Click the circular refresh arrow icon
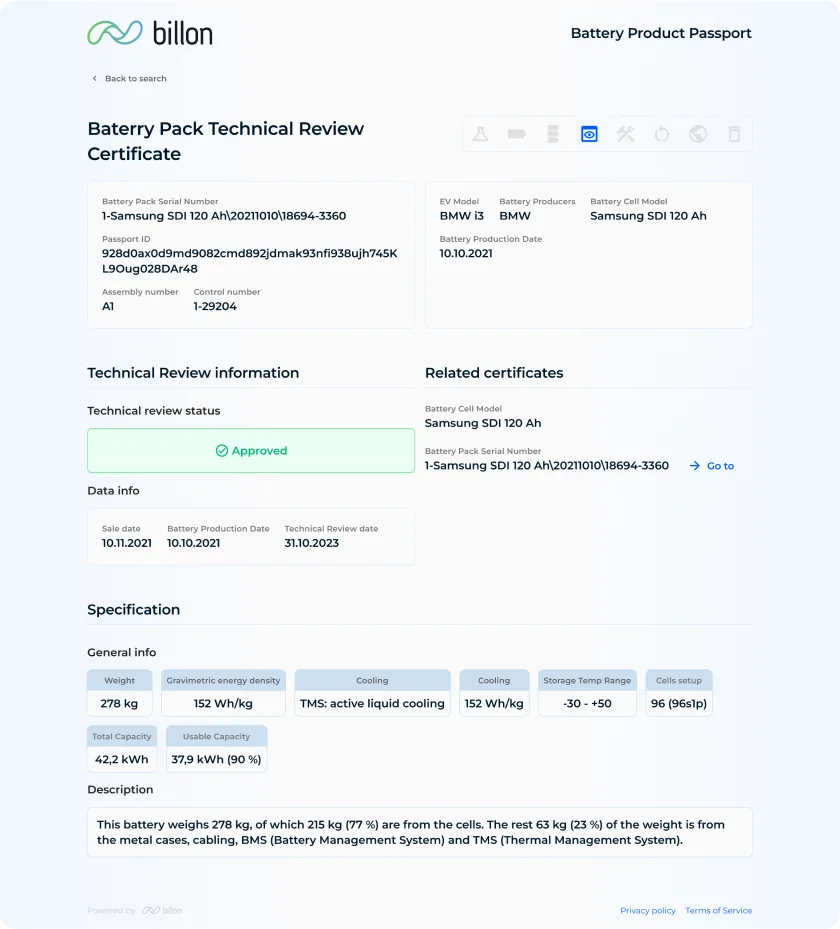 point(662,134)
